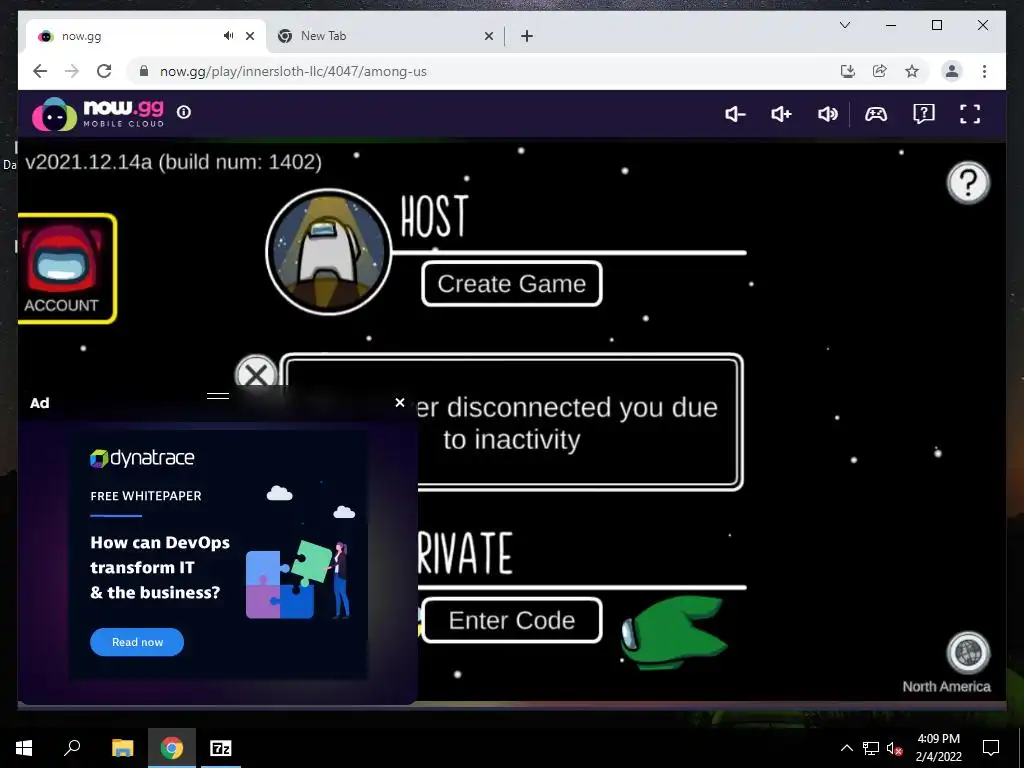
Task: Click the now.gg volume up icon
Action: pos(781,114)
